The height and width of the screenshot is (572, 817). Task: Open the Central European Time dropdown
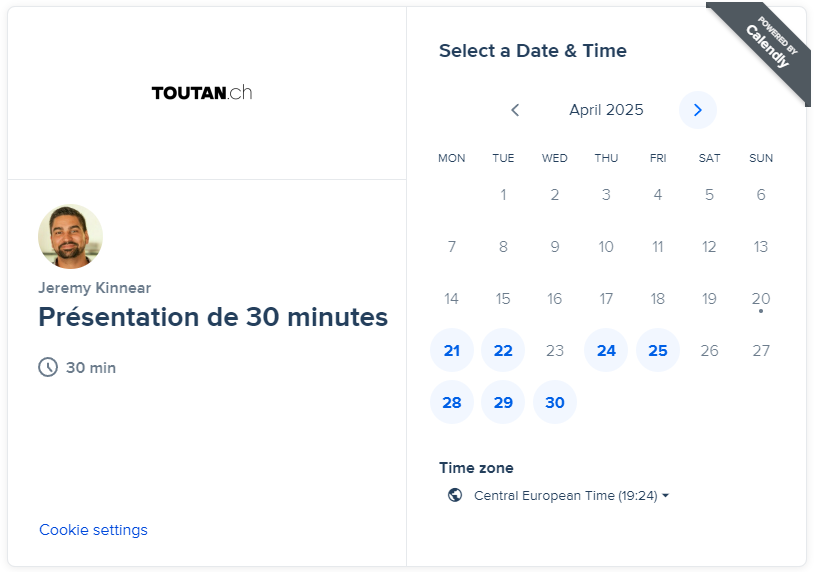[x=571, y=495]
